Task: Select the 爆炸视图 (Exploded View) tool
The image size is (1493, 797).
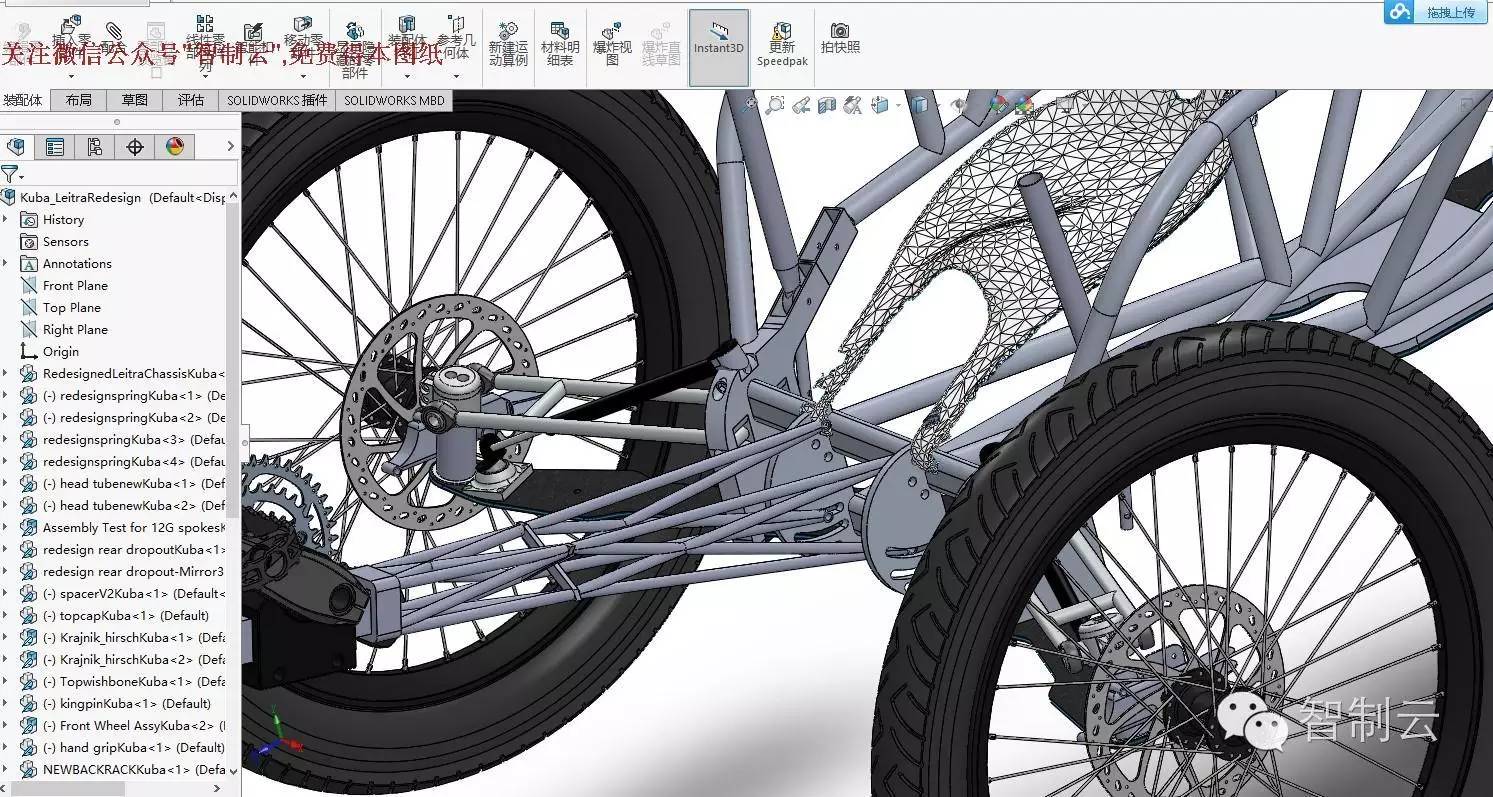Action: 612,42
